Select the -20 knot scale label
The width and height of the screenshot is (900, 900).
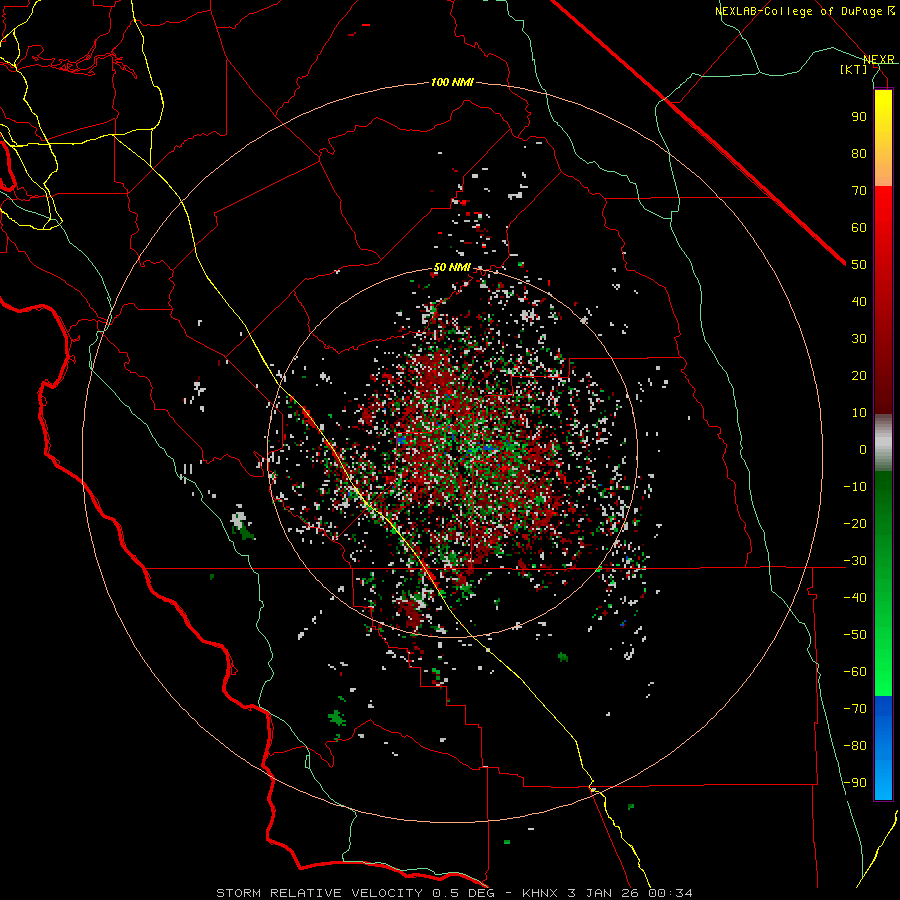[855, 523]
